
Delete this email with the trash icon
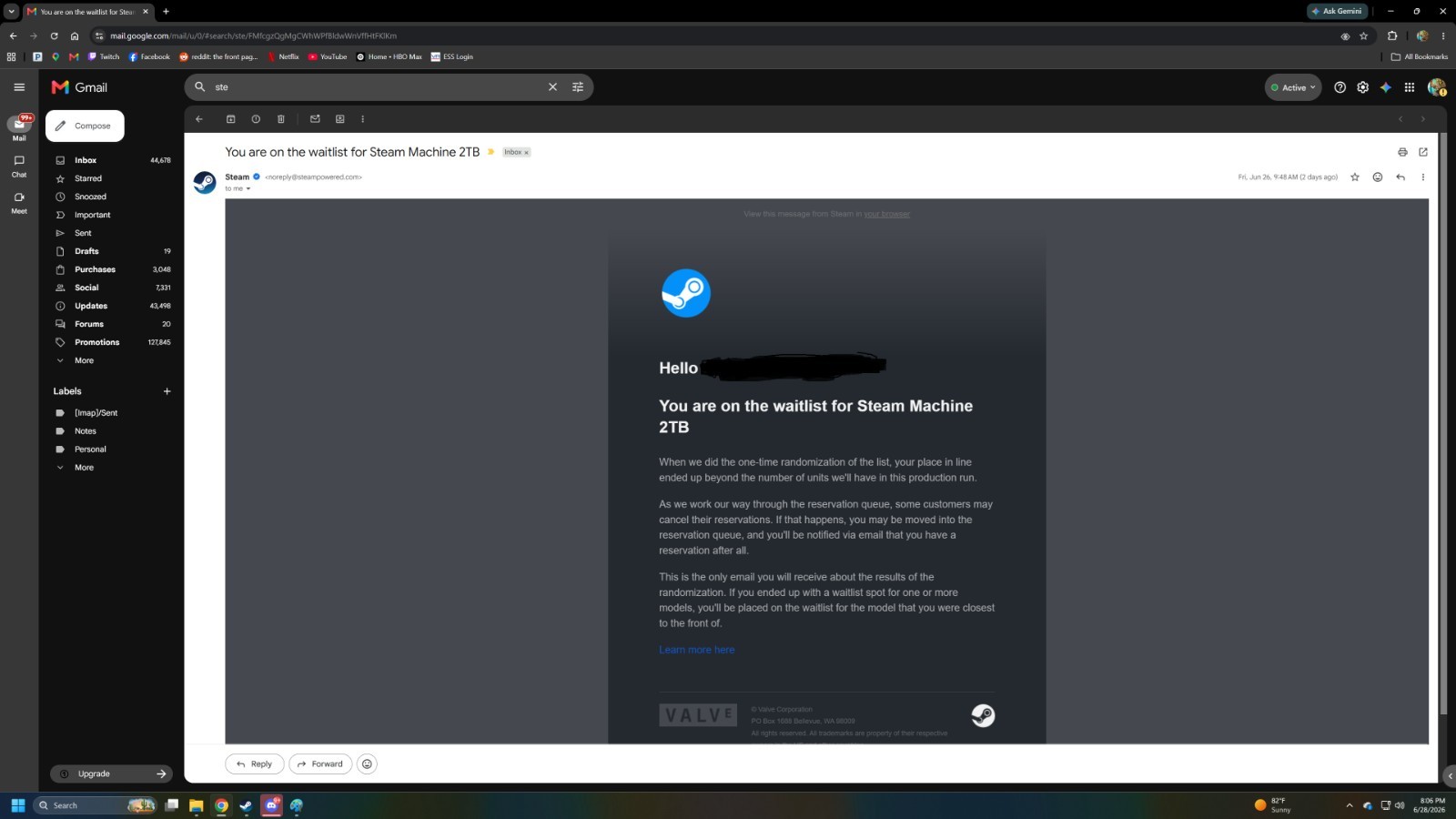coord(281,119)
